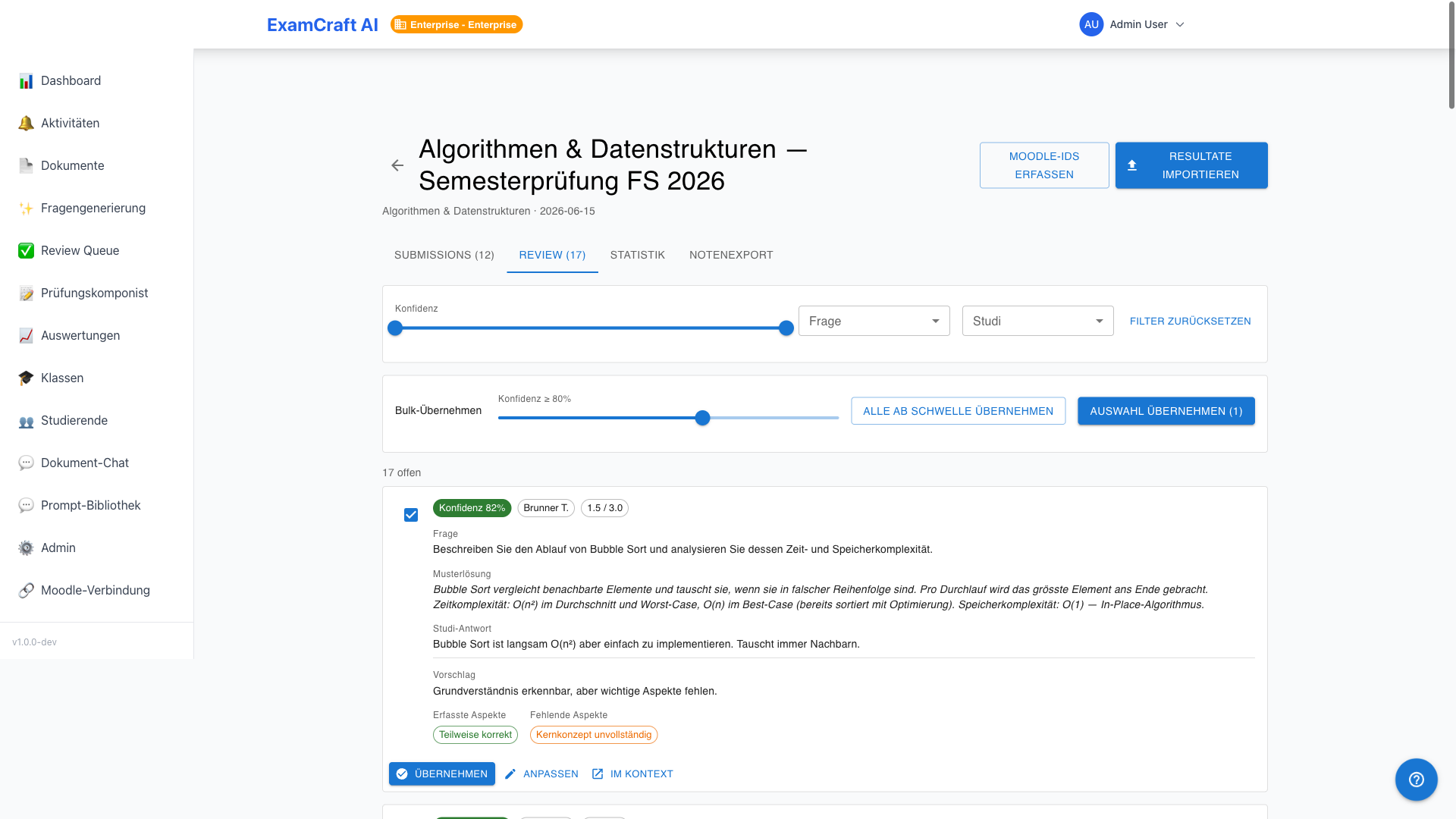
Task: Click the Konfidenz filter left slider handle
Action: pos(395,328)
